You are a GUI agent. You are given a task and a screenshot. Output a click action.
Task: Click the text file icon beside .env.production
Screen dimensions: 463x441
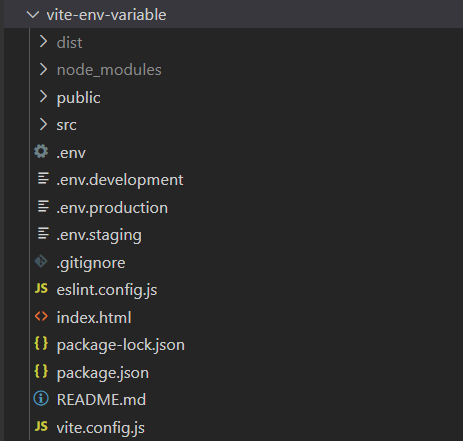point(43,206)
